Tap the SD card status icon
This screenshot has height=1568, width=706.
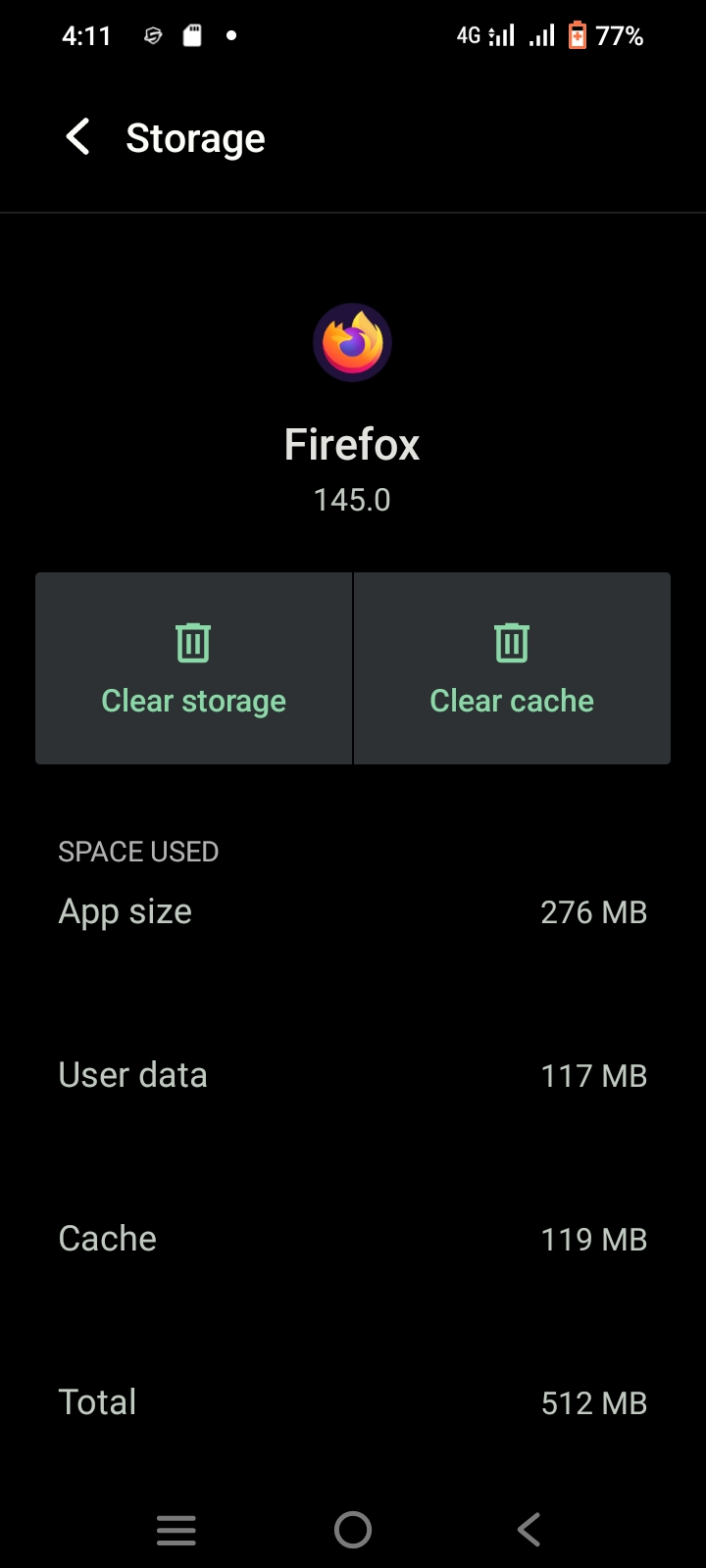[192, 36]
